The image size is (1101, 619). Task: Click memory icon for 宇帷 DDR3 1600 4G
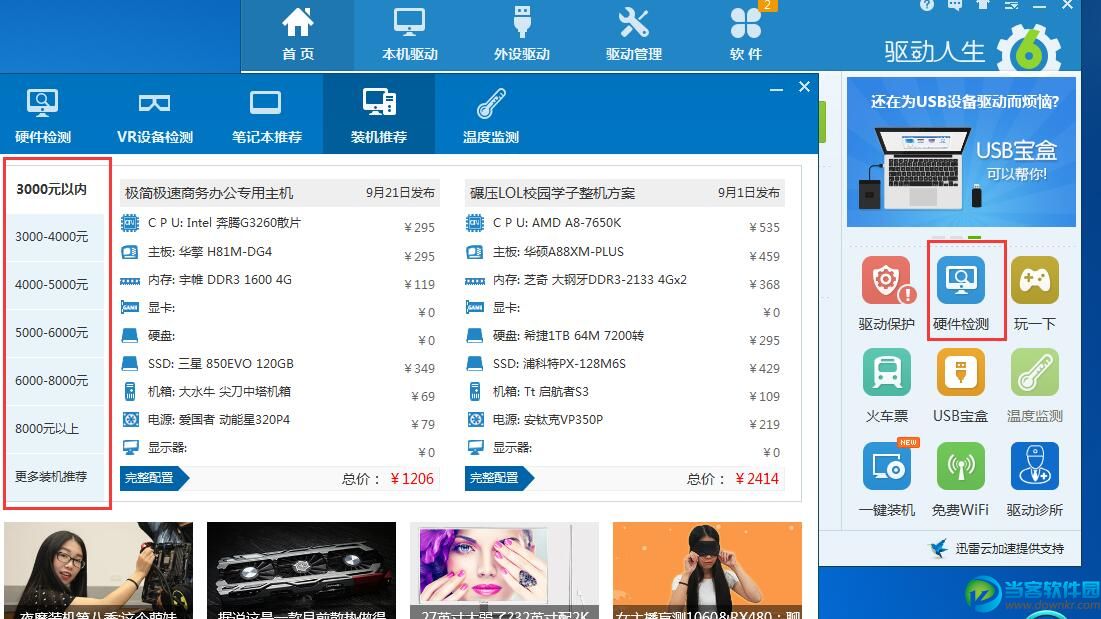click(x=130, y=281)
